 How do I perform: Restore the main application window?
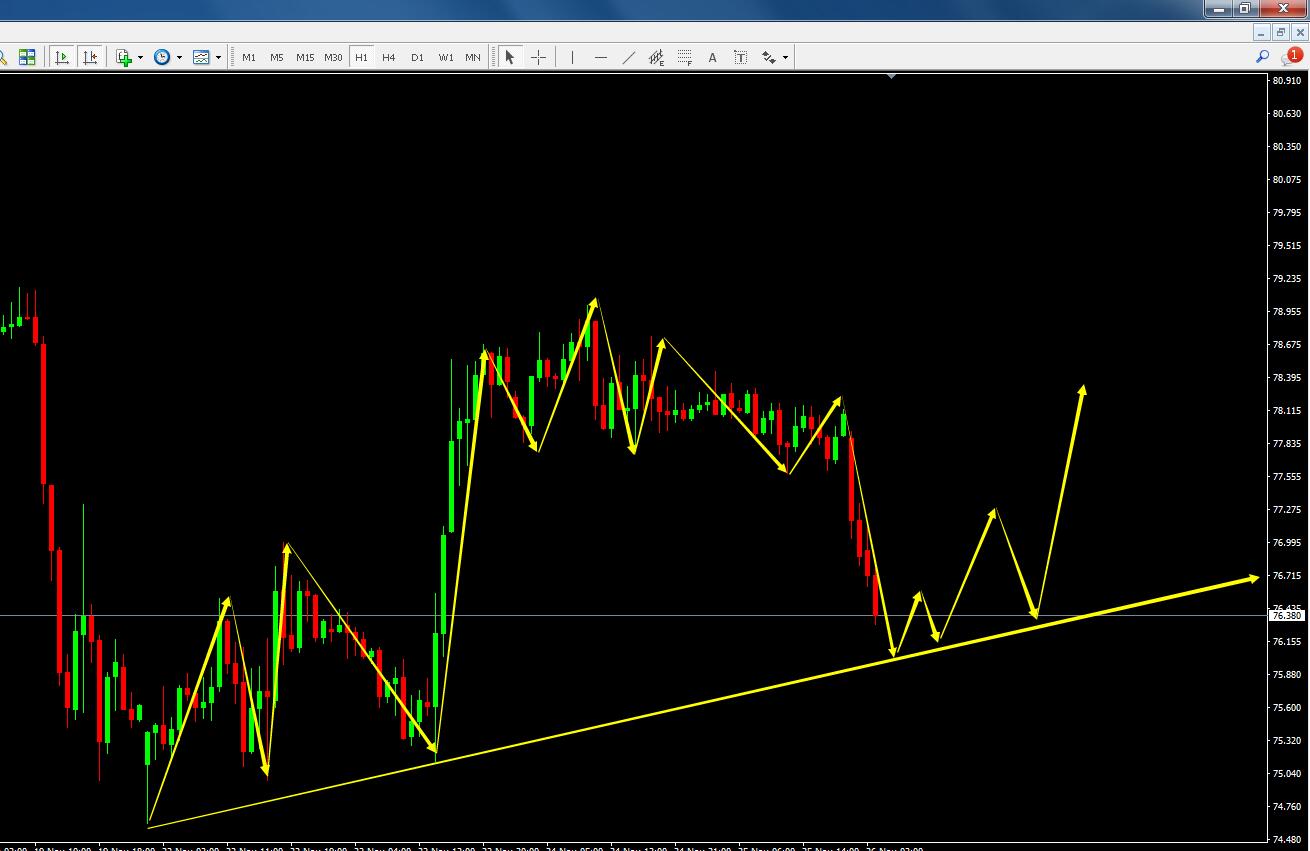[x=1245, y=9]
